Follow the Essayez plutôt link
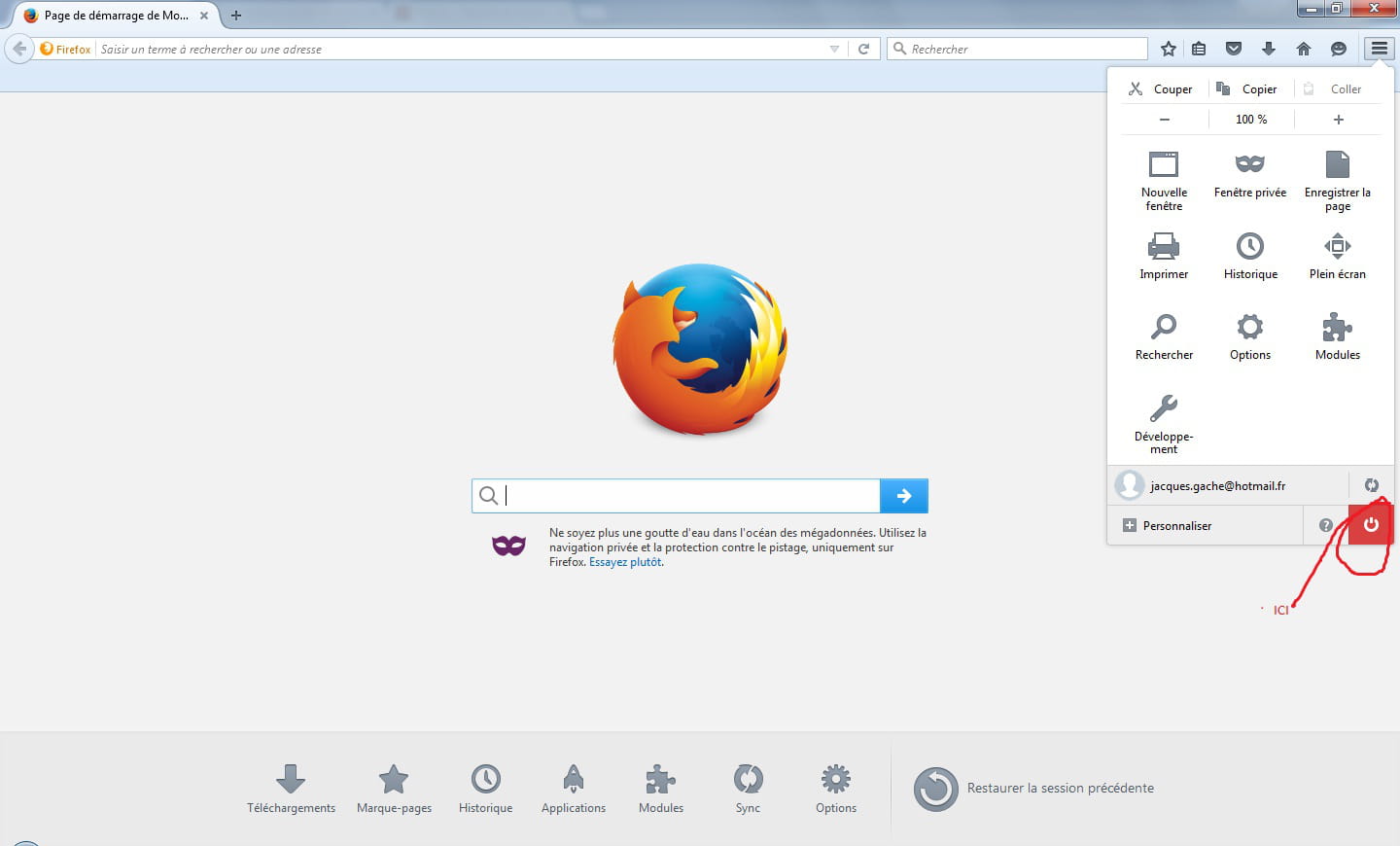 pos(625,562)
